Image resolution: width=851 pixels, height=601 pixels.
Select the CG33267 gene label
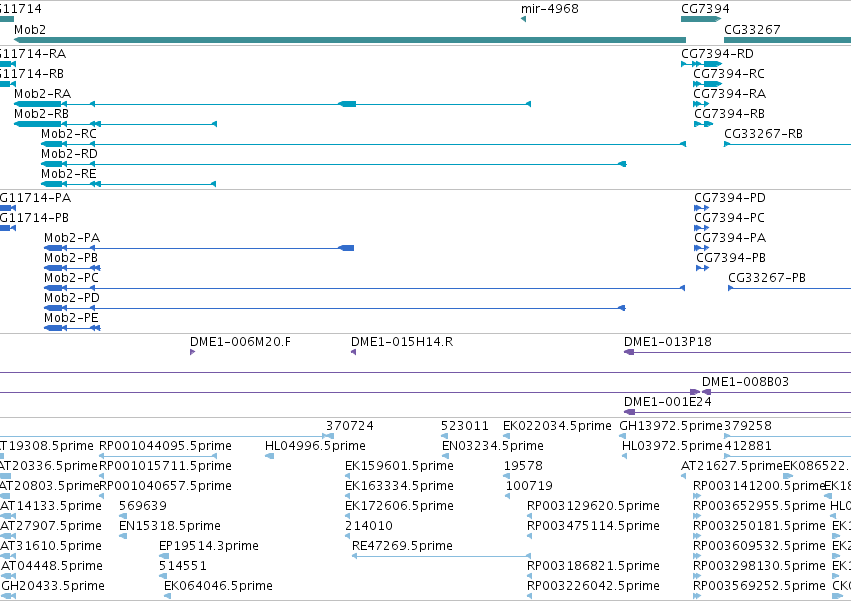point(752,29)
